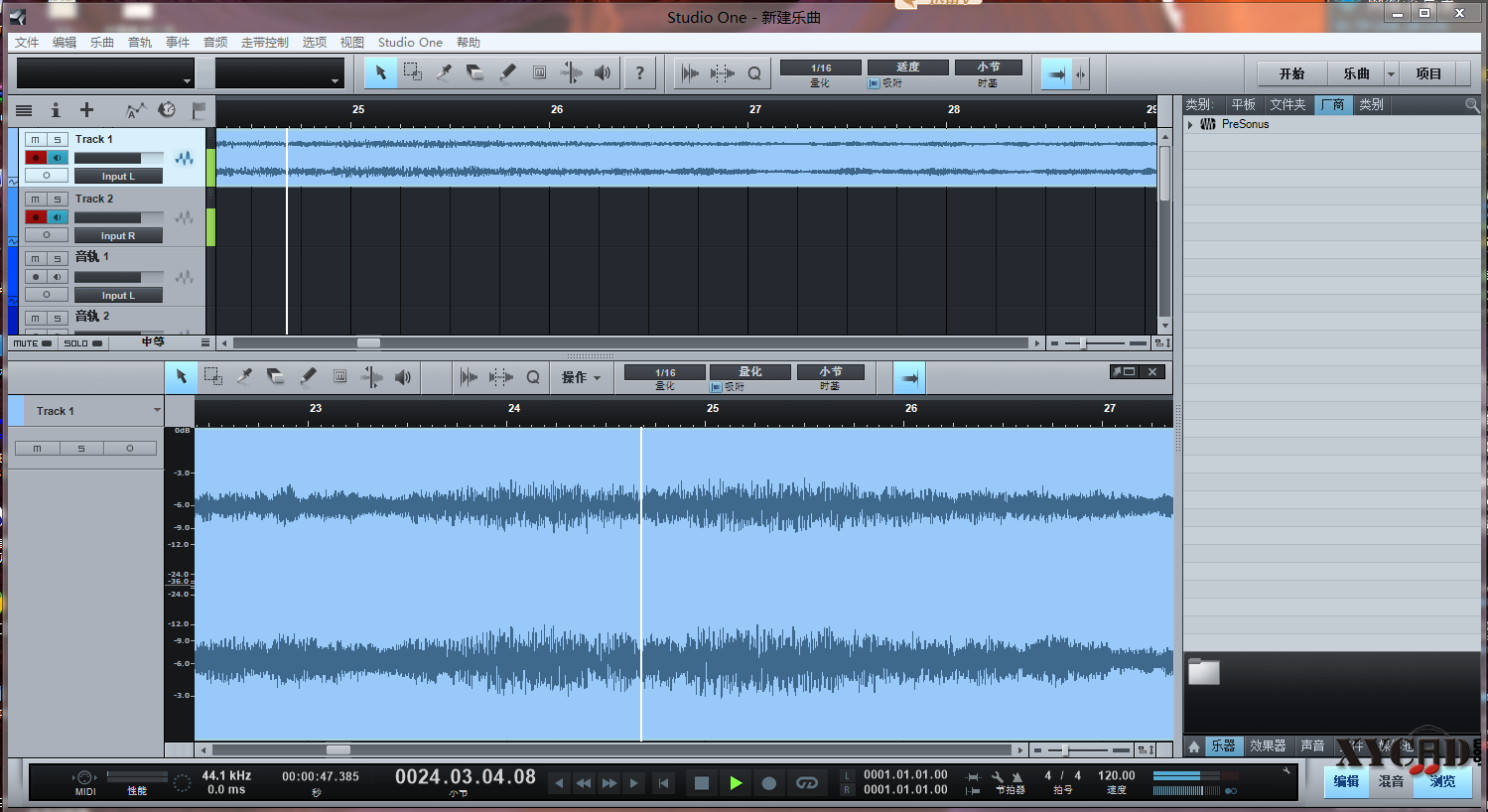This screenshot has width=1488, height=812.
Task: Adjust the Track 1 volume fader
Action: tap(119, 158)
